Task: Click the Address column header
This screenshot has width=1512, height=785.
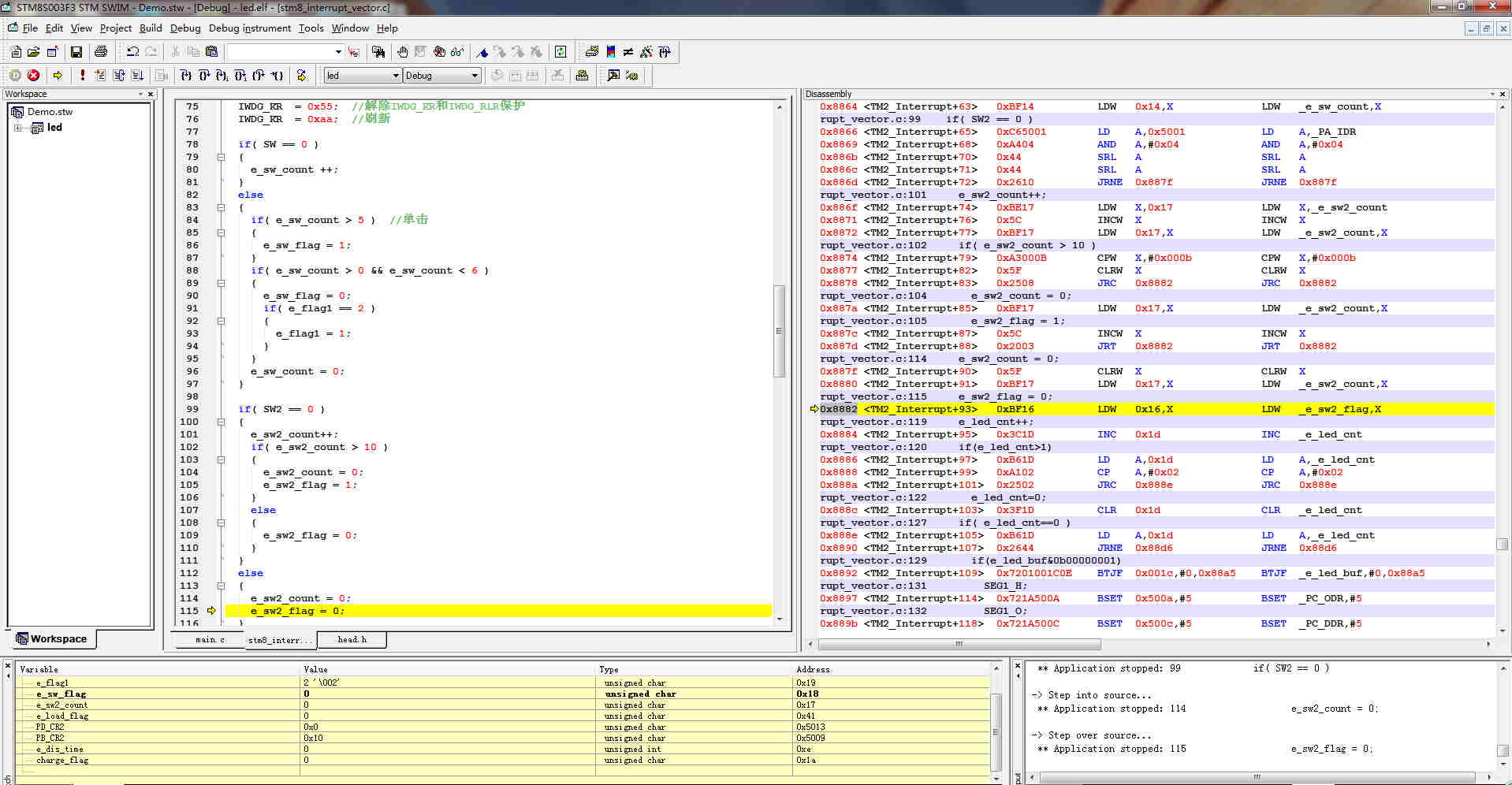Action: [x=891, y=669]
